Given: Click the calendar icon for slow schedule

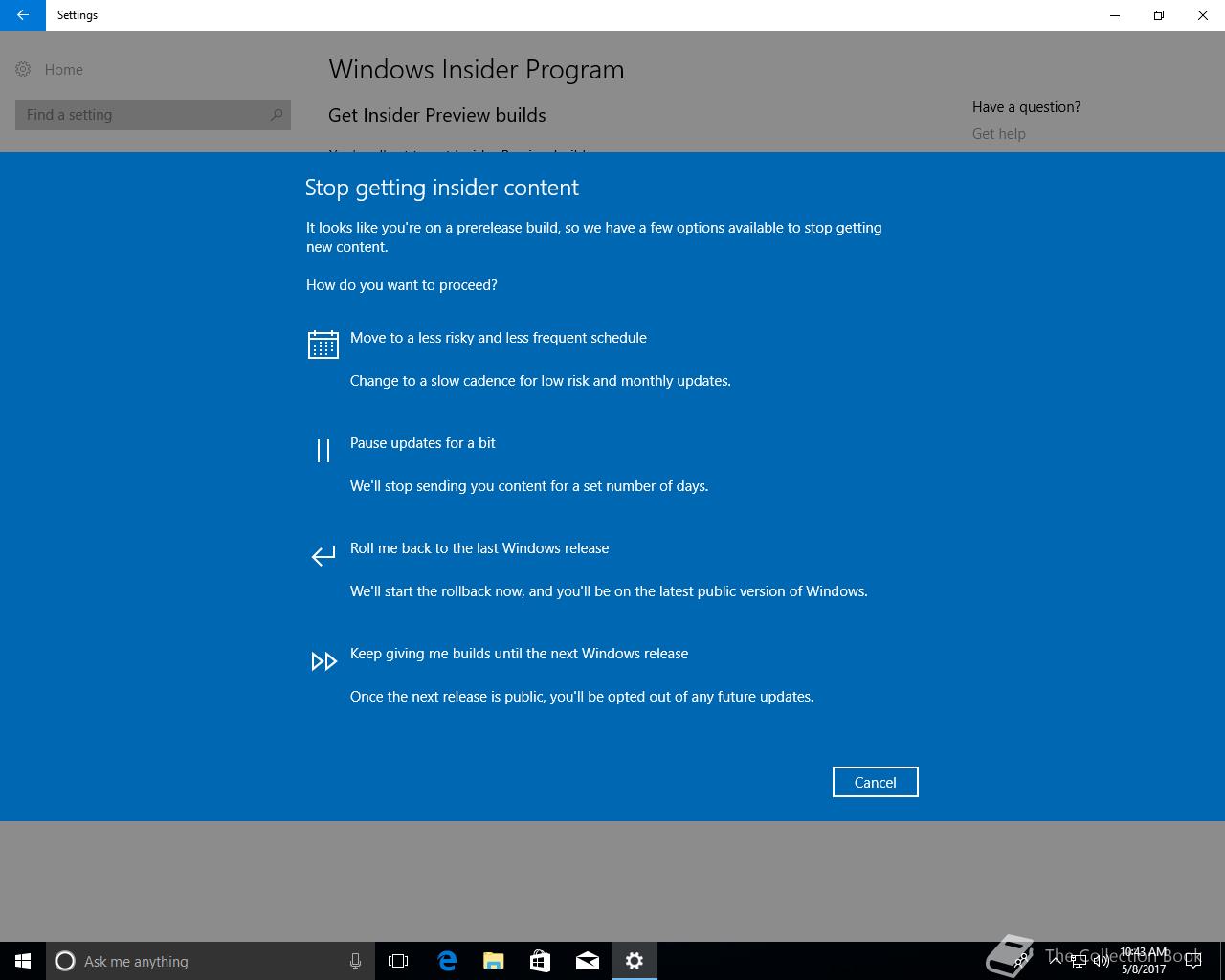Looking at the screenshot, I should 323,345.
